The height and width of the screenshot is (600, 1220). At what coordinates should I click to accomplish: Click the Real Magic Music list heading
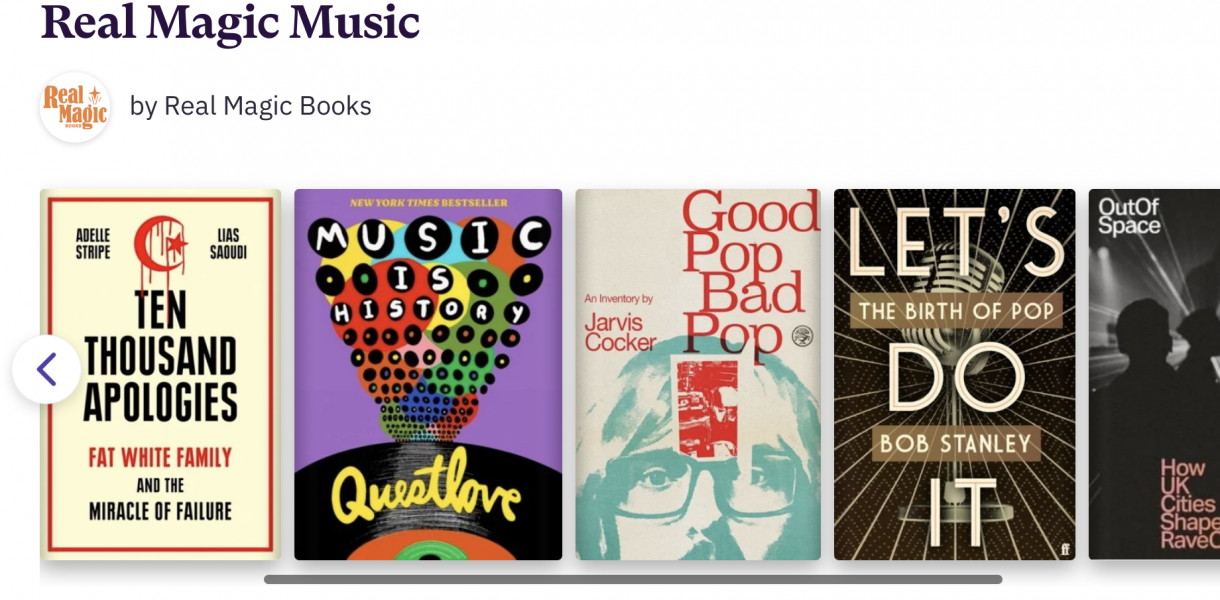coord(230,20)
